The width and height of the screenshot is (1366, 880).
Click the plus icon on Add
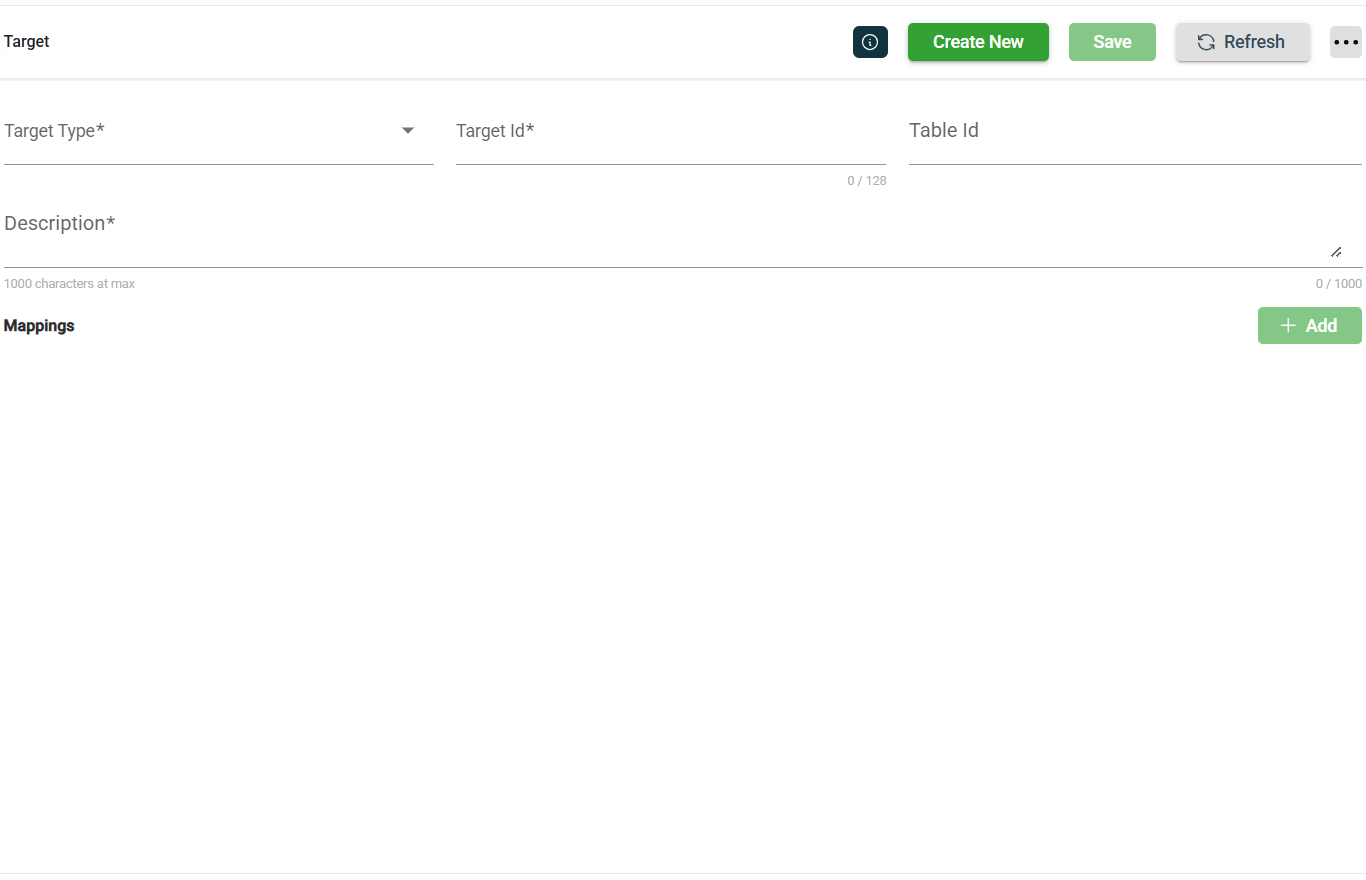pos(1288,326)
